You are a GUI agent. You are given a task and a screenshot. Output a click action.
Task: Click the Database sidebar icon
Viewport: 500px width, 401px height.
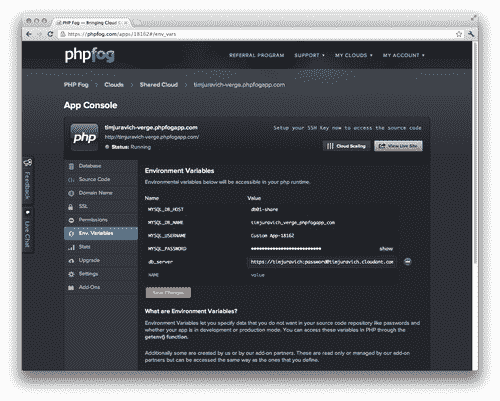tap(71, 166)
